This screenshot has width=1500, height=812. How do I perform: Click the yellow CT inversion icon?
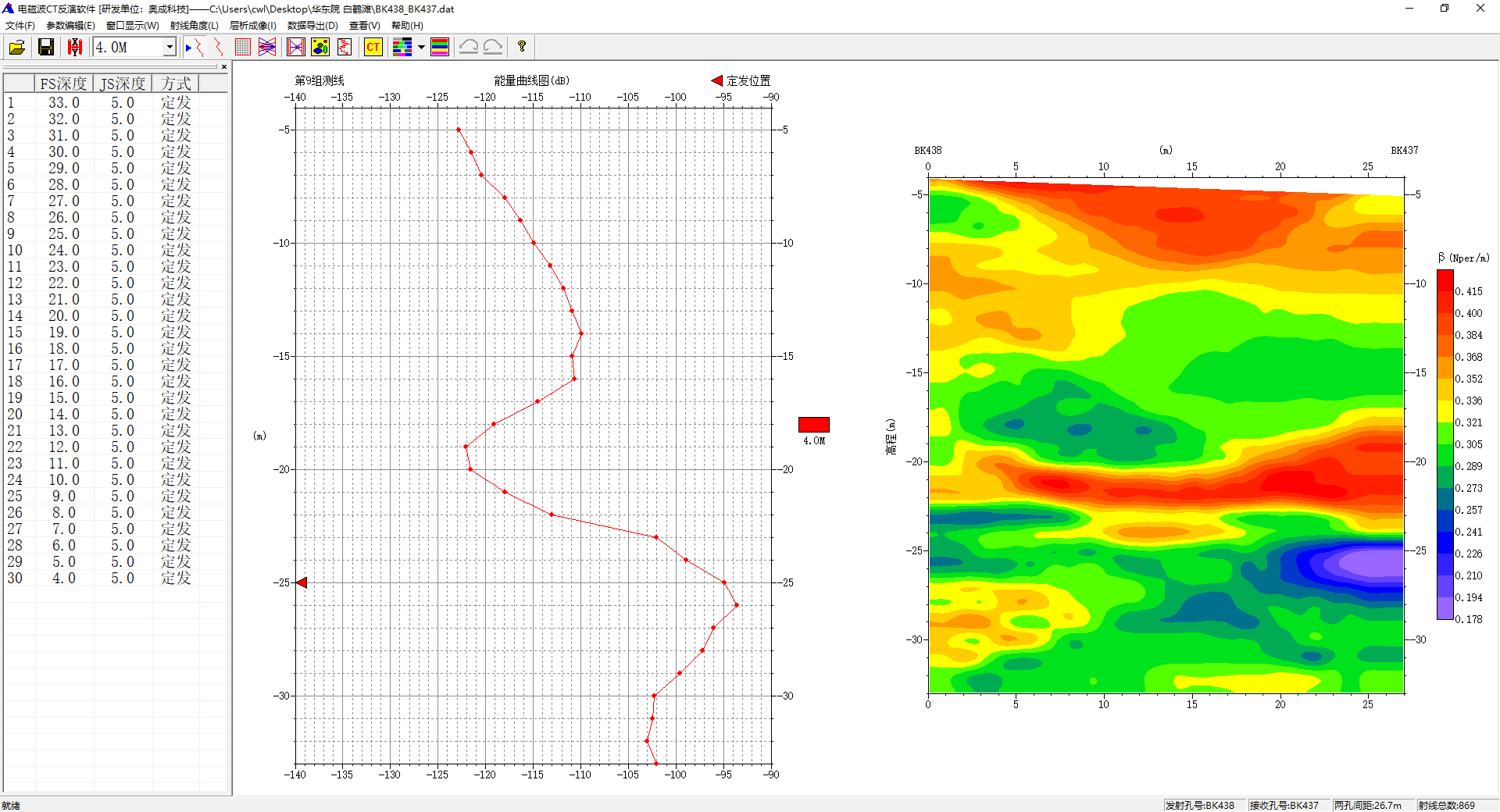[373, 48]
